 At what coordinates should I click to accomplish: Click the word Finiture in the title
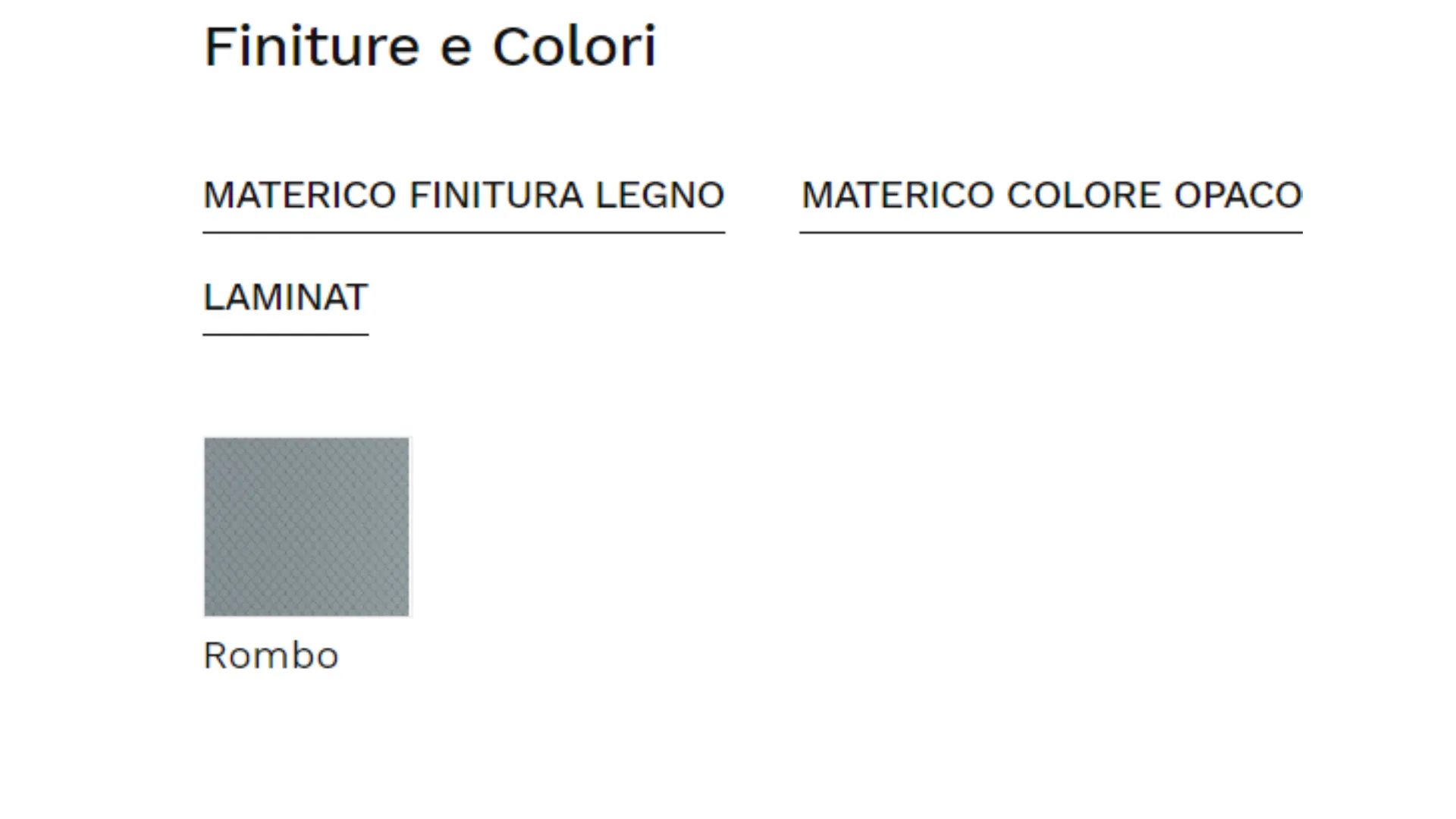point(312,47)
